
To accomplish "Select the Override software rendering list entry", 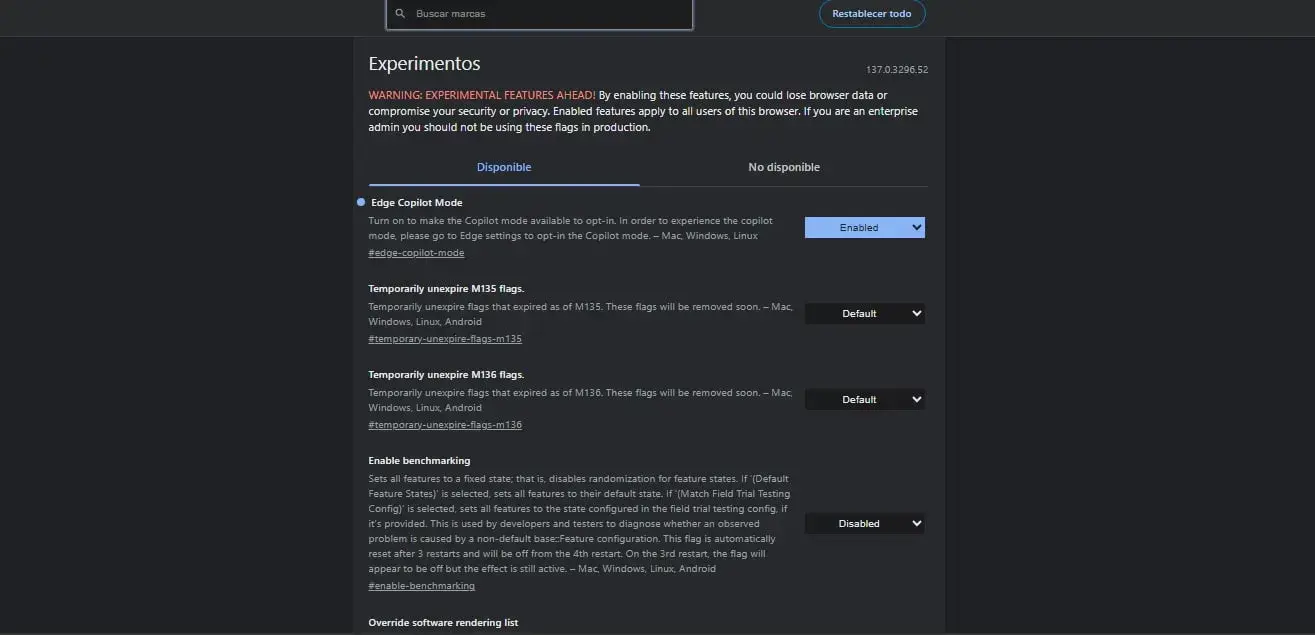I will [x=443, y=622].
